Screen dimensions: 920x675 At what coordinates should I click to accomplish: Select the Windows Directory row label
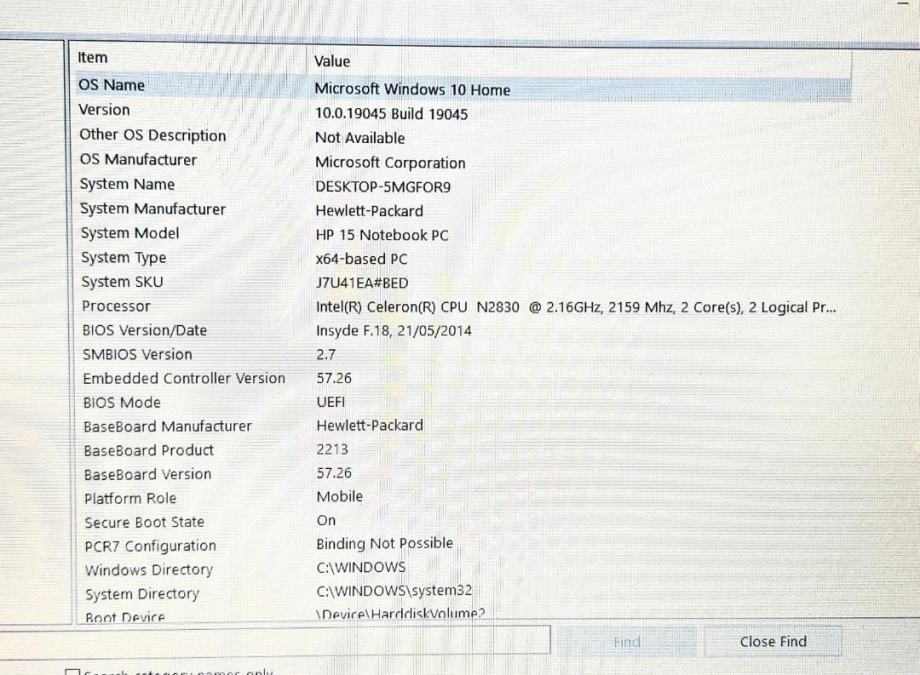(149, 570)
